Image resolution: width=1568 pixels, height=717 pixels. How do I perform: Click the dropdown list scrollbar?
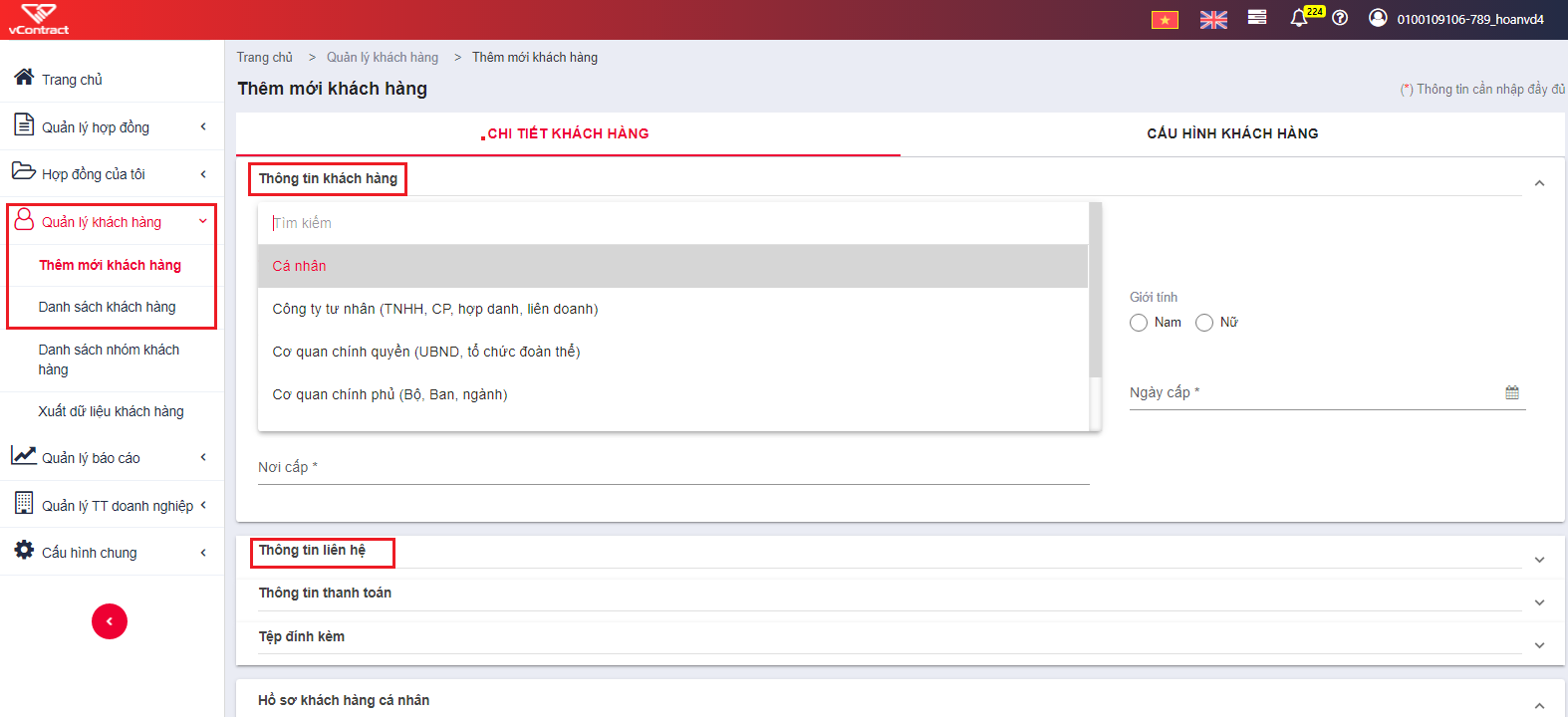1096,291
